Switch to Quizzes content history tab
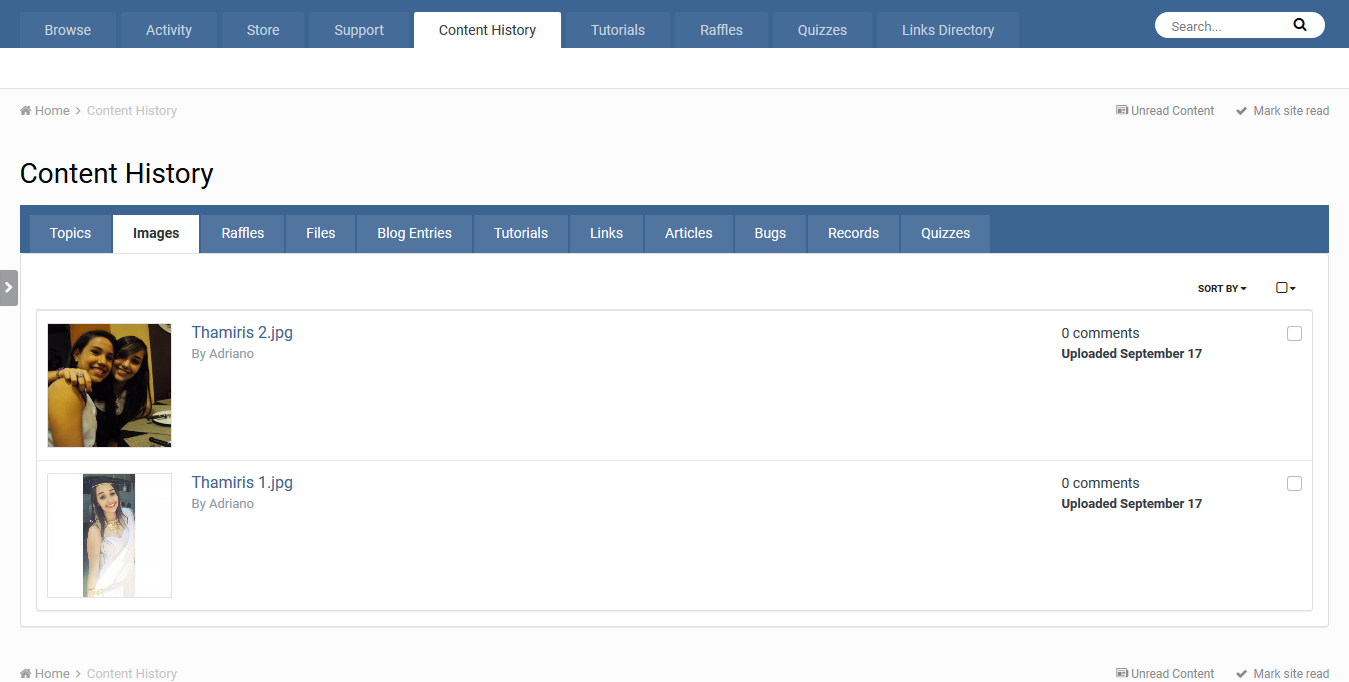Screen dimensions: 1349x682 click(x=945, y=233)
